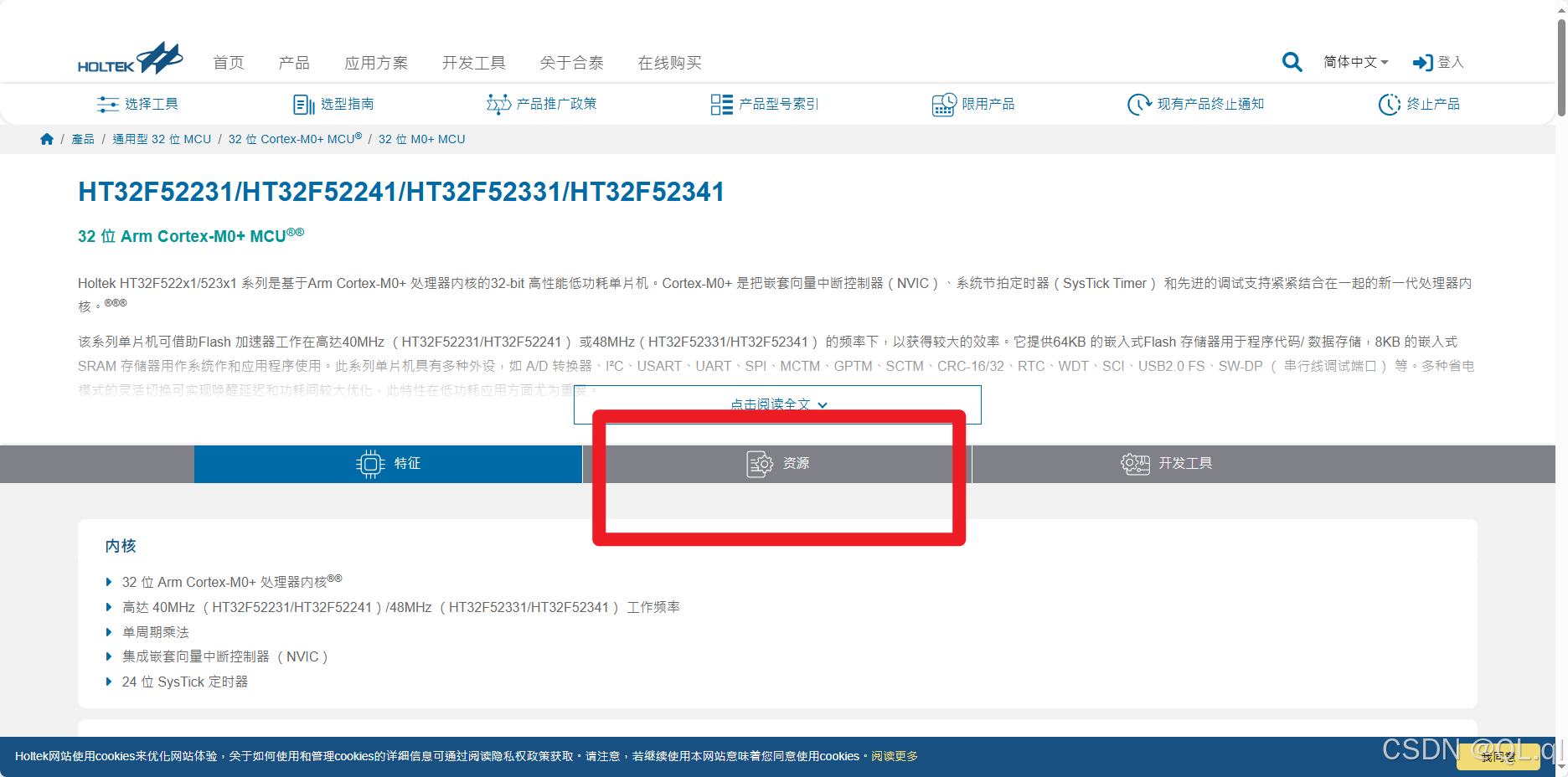Click the 产品推广政策 icon
Screen dimensions: 1568x777
[498, 105]
